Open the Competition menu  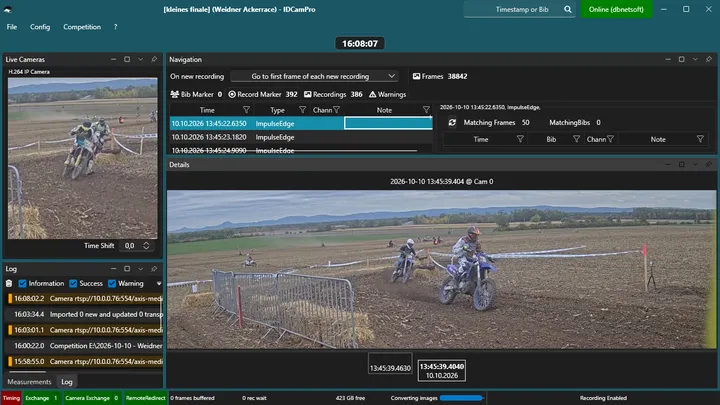(82, 27)
